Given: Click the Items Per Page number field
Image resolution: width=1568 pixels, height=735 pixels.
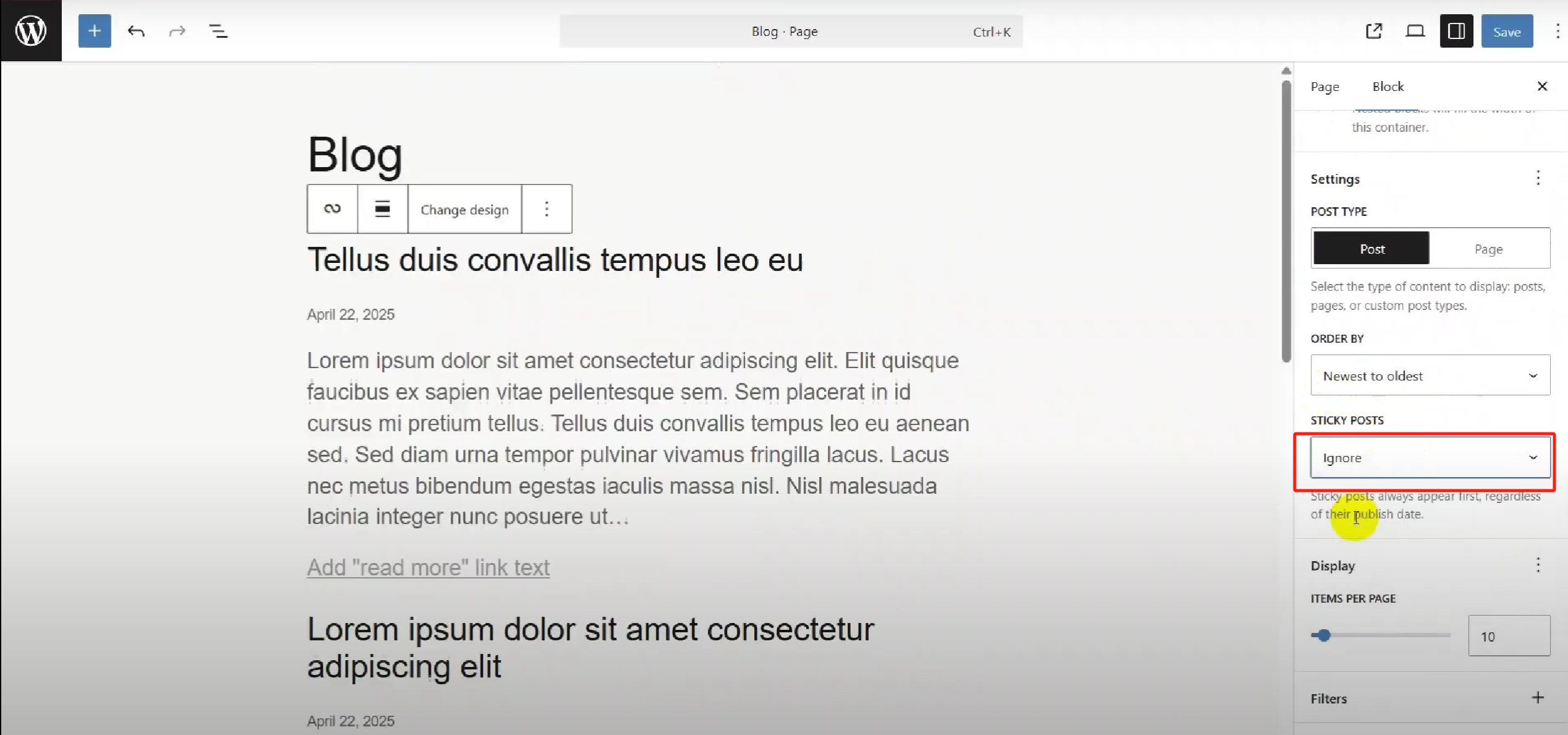Looking at the screenshot, I should click(1509, 635).
